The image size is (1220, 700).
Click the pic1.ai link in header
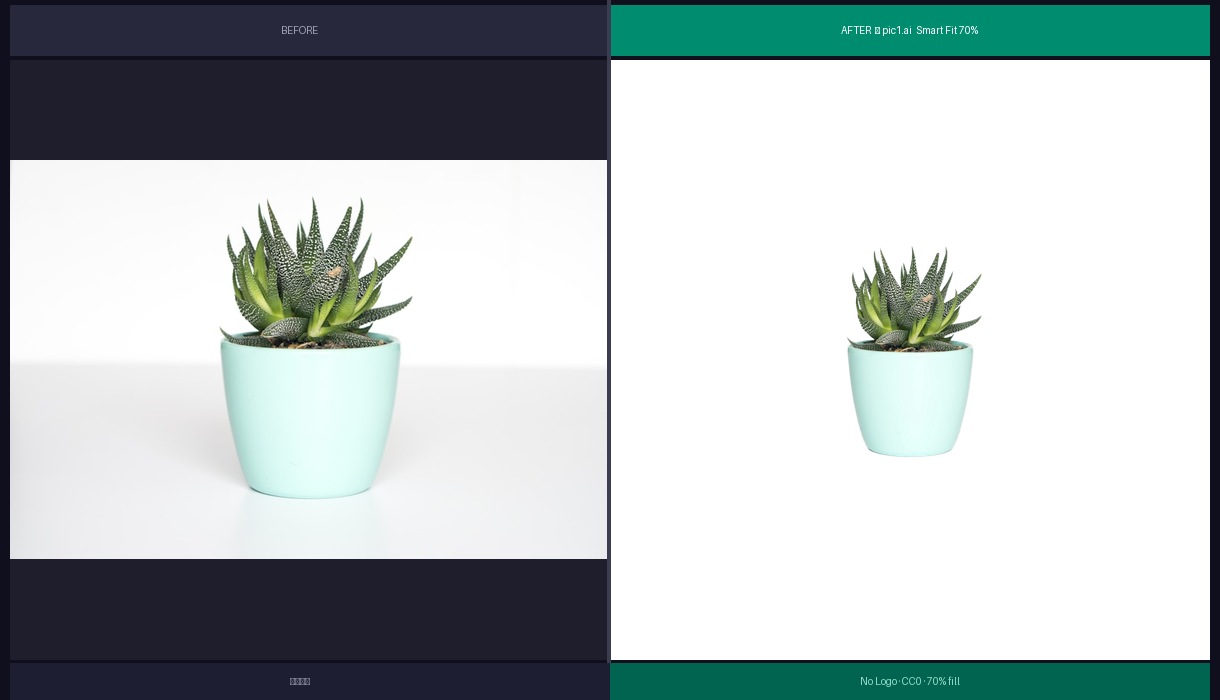click(x=896, y=30)
